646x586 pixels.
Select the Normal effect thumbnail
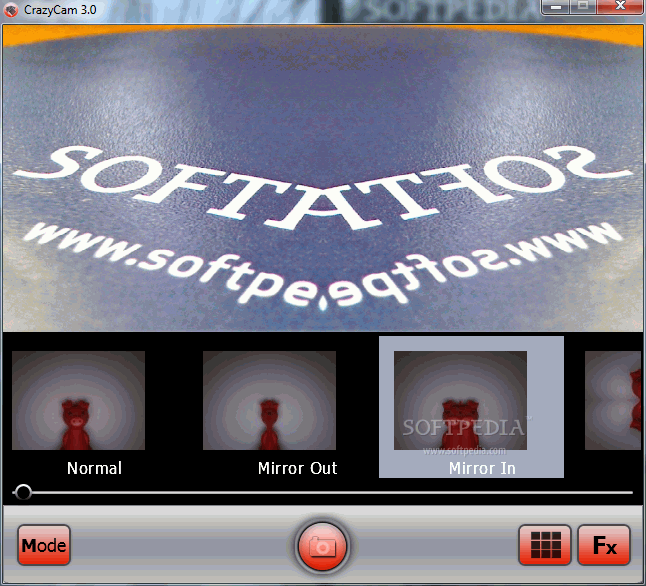(78, 400)
